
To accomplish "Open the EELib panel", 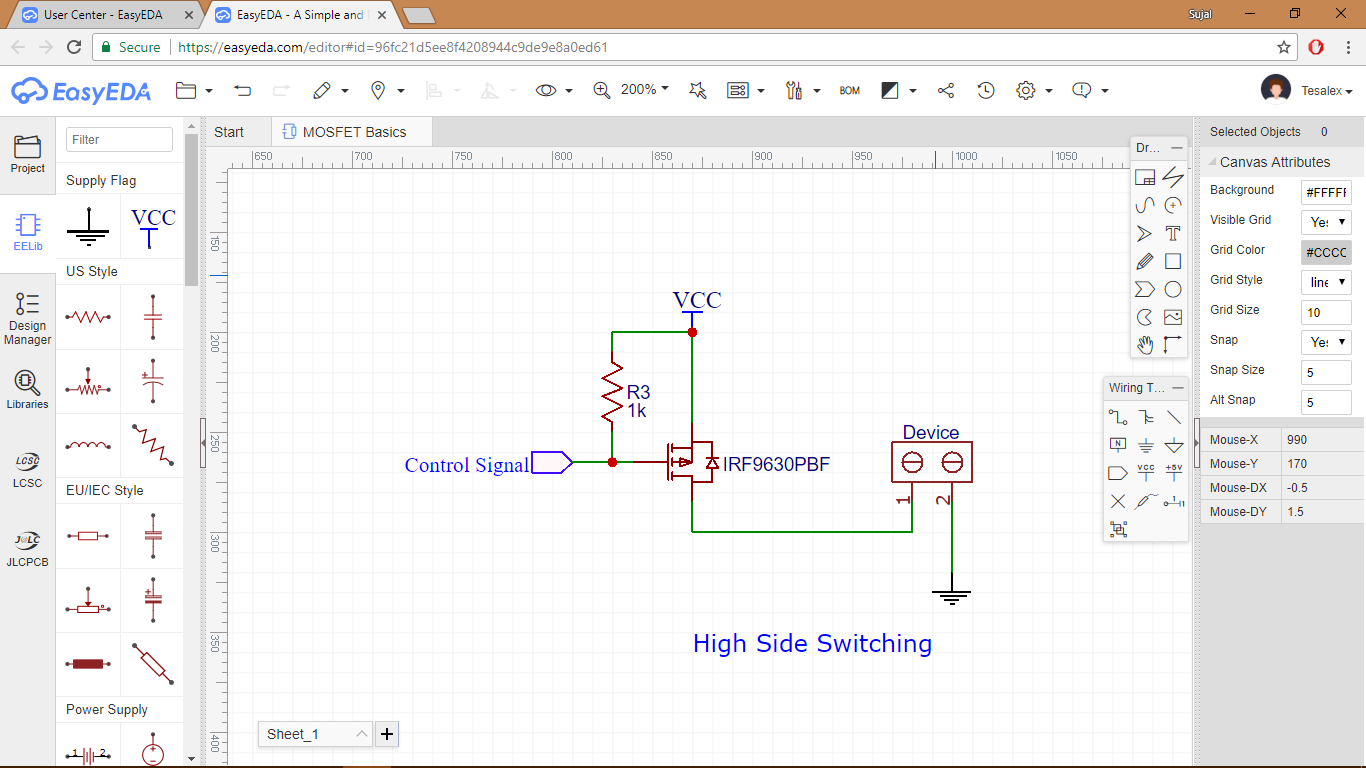I will [27, 232].
